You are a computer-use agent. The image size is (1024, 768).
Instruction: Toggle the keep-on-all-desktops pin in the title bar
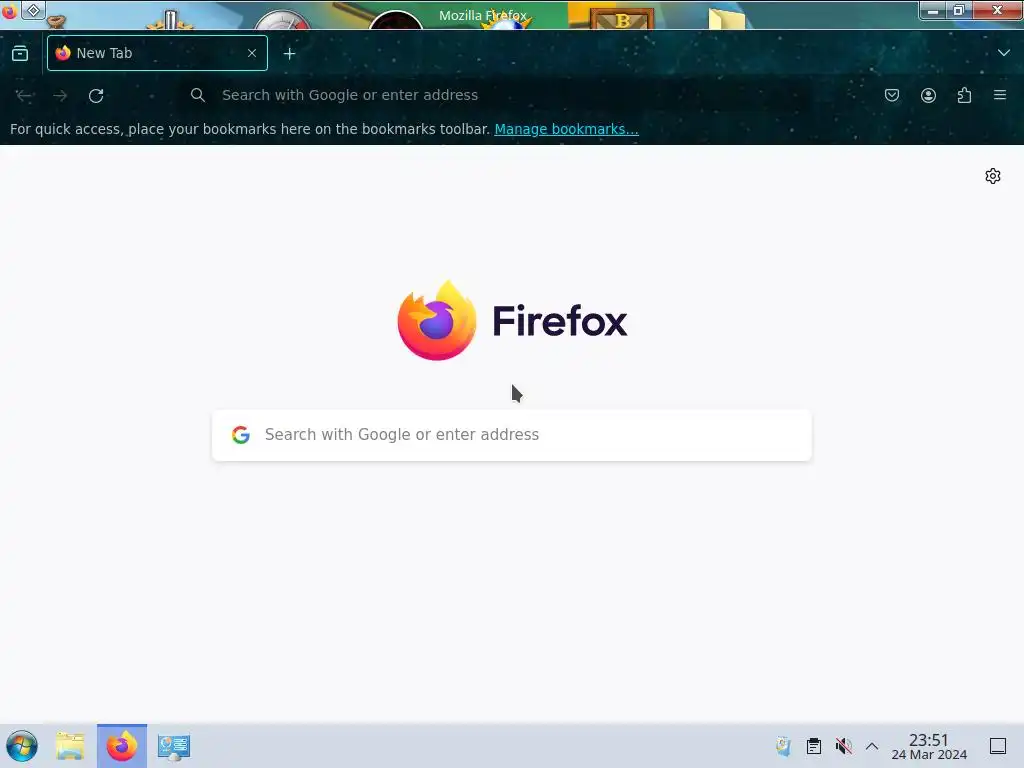(x=33, y=10)
